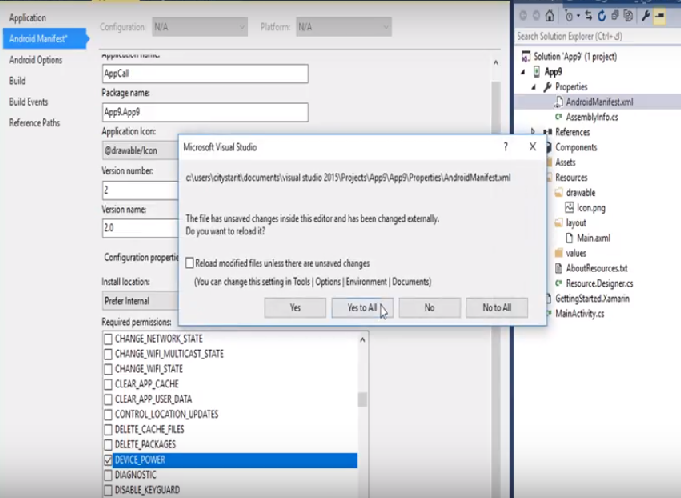This screenshot has height=498, width=681.
Task: Click the No button in the dialog
Action: (430, 307)
